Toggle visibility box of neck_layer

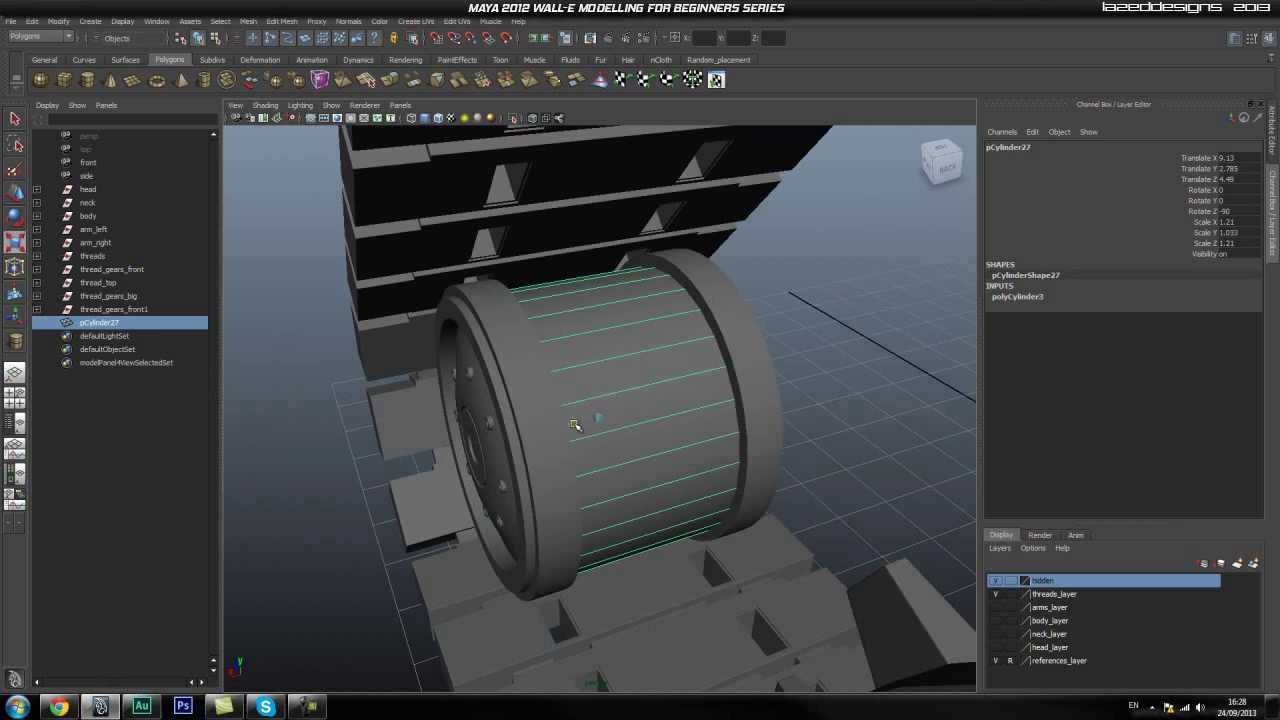[x=995, y=634]
